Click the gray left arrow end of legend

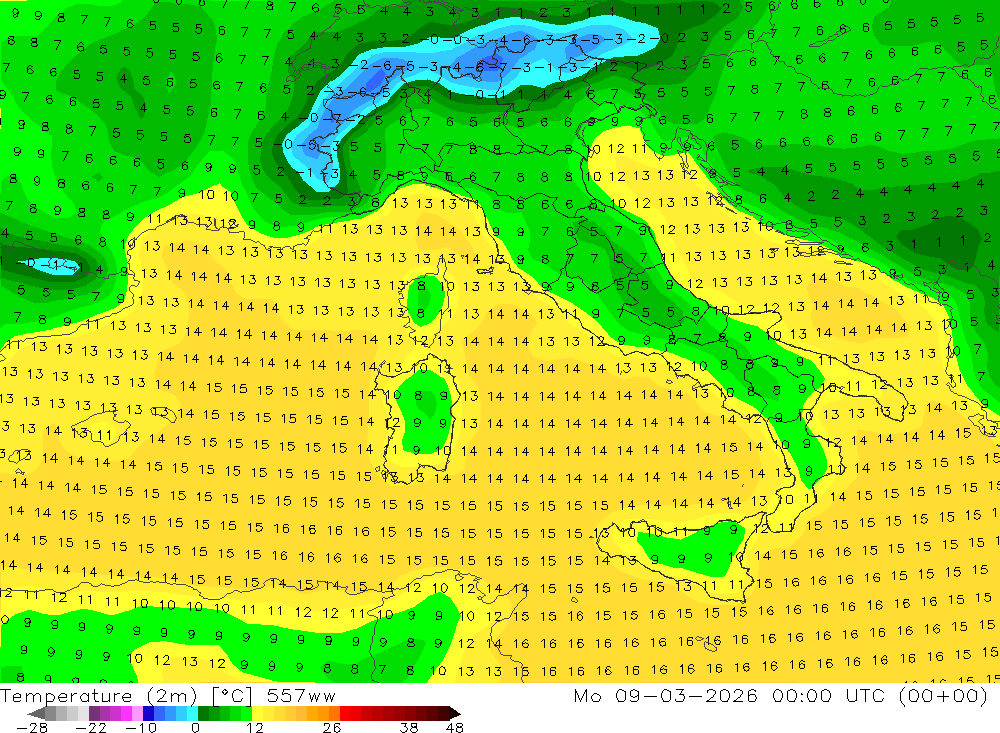click(x=36, y=713)
